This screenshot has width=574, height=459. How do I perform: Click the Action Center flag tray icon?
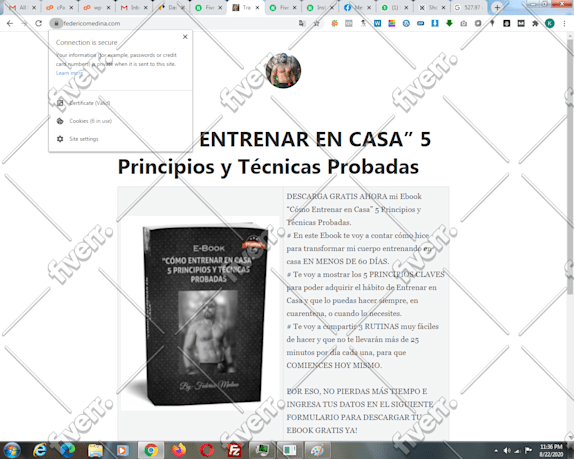(x=528, y=451)
